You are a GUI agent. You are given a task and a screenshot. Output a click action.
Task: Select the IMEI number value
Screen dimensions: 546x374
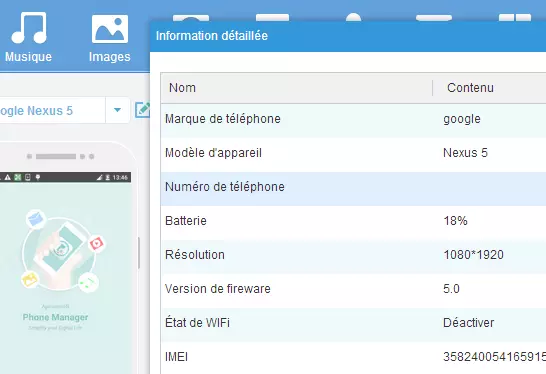click(494, 357)
